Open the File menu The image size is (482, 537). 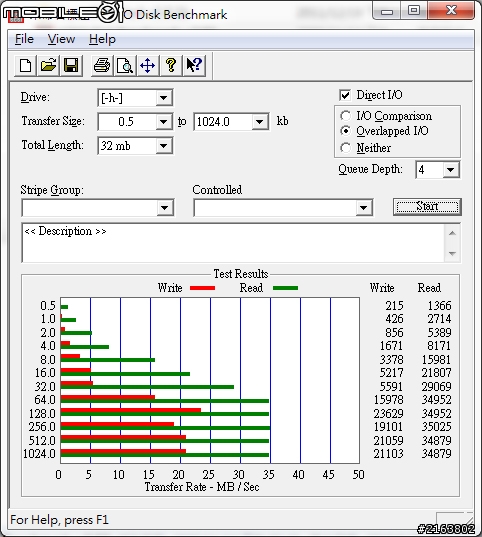point(24,39)
